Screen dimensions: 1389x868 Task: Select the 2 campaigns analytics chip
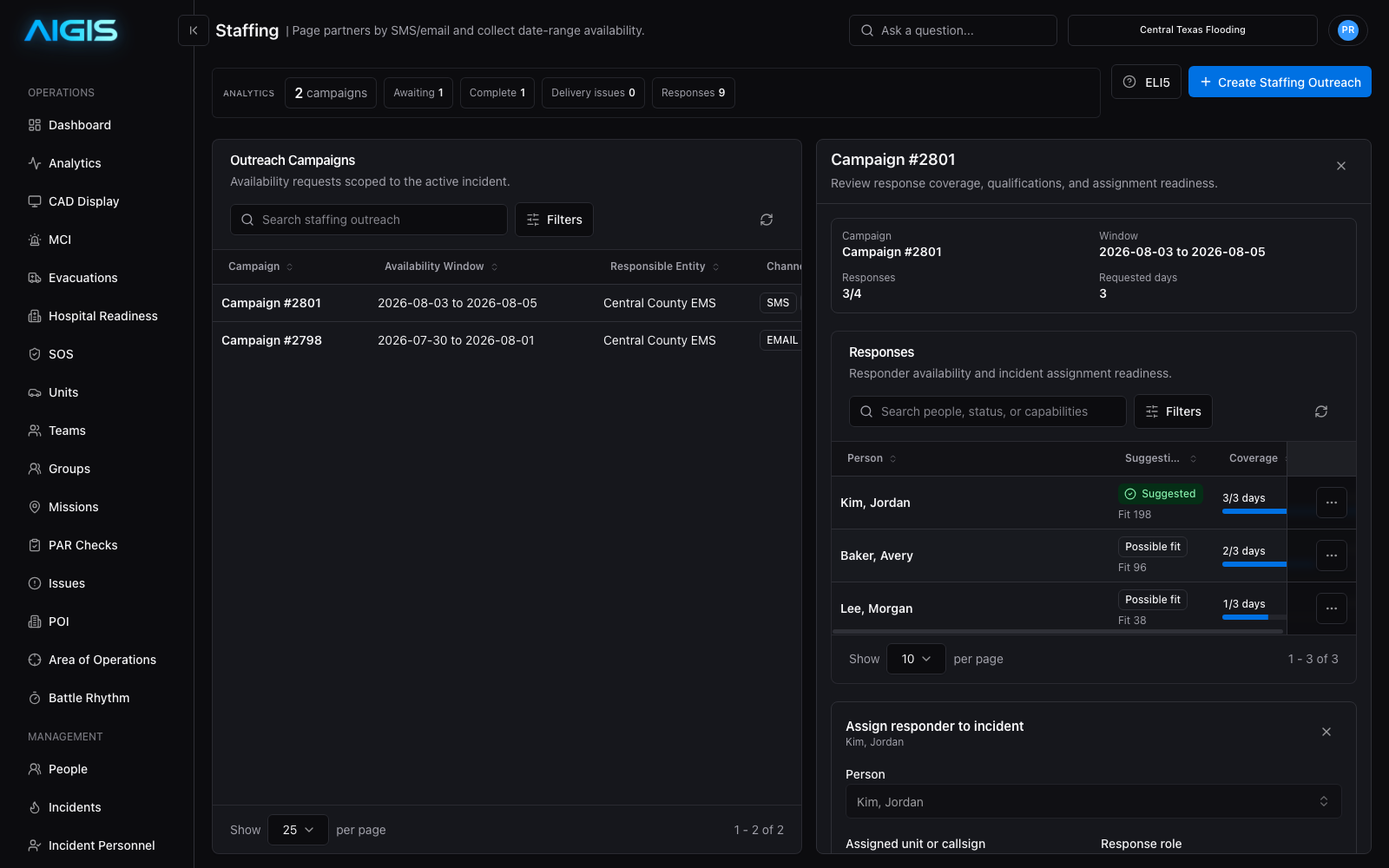(x=331, y=93)
